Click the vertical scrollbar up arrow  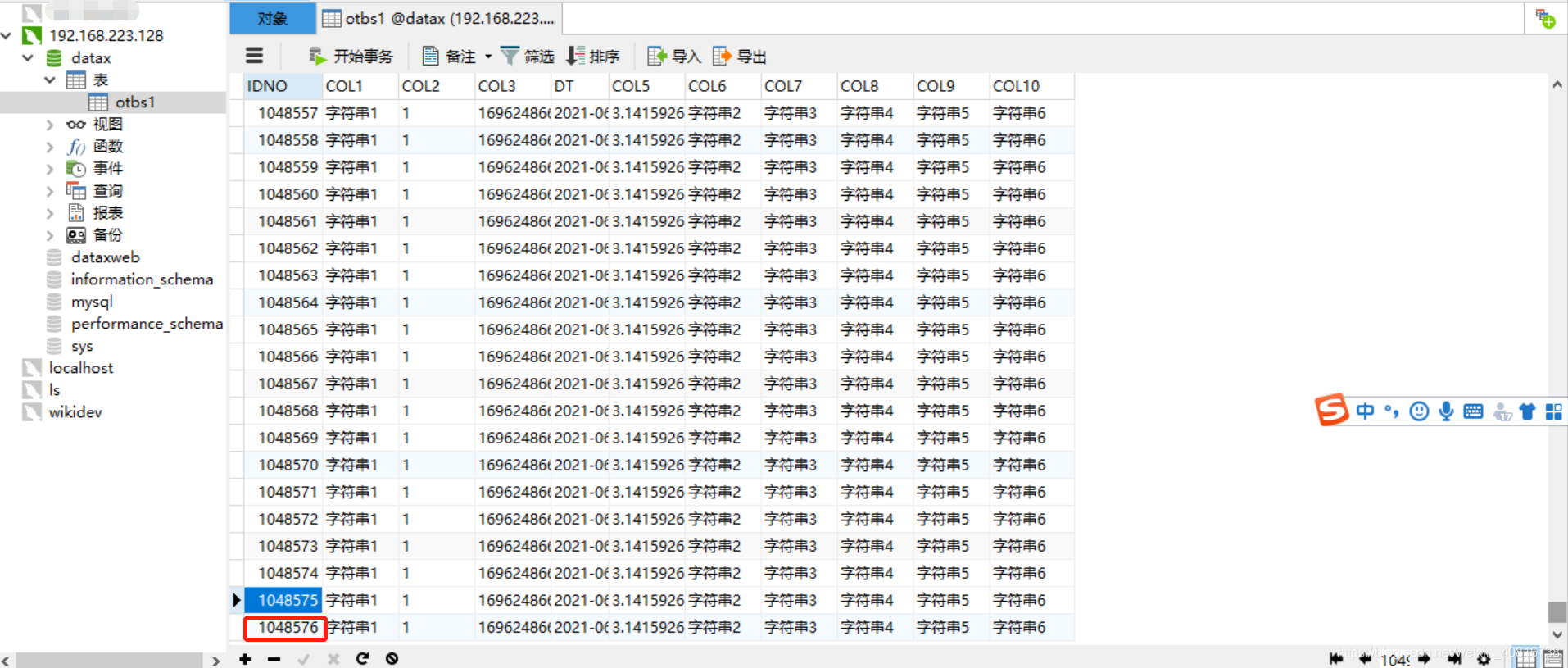[1557, 84]
